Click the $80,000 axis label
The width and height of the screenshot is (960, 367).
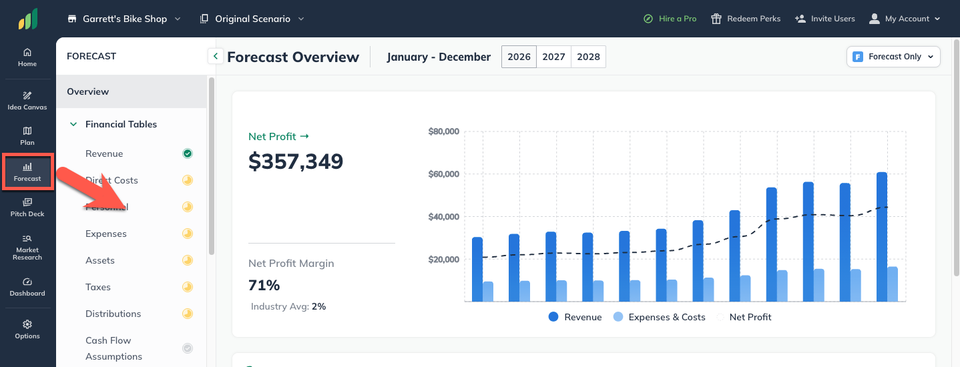[443, 131]
